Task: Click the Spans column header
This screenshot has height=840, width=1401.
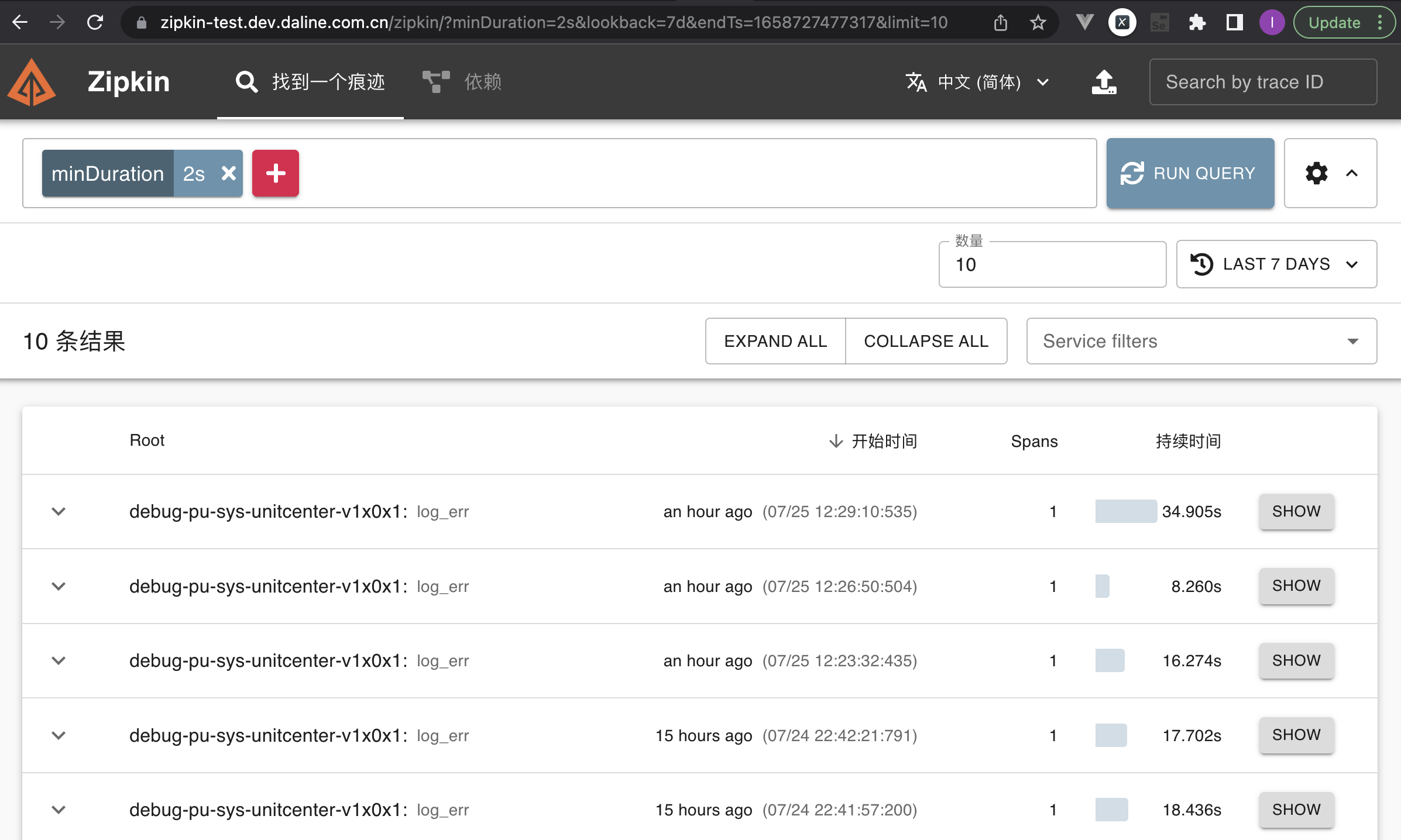Action: pos(1034,441)
